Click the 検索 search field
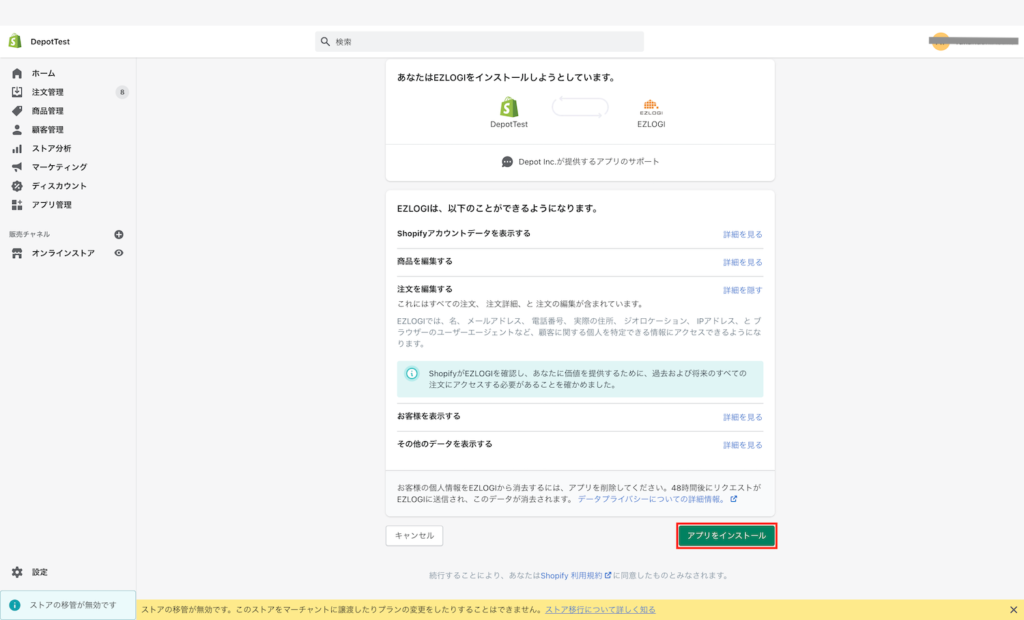 tap(480, 42)
